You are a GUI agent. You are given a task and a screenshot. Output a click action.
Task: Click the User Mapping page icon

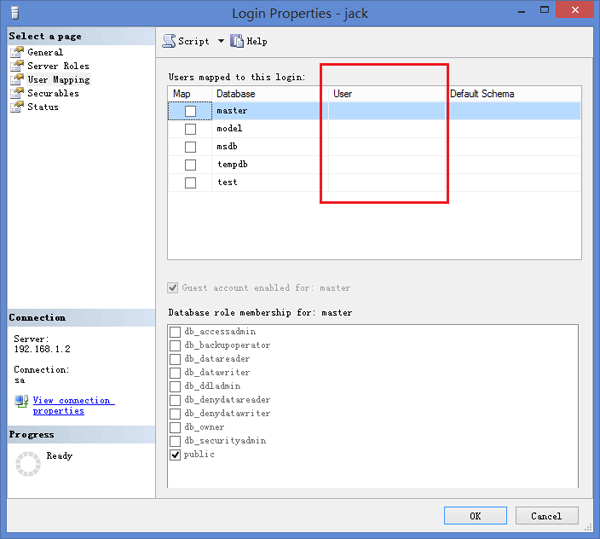pyautogui.click(x=17, y=79)
